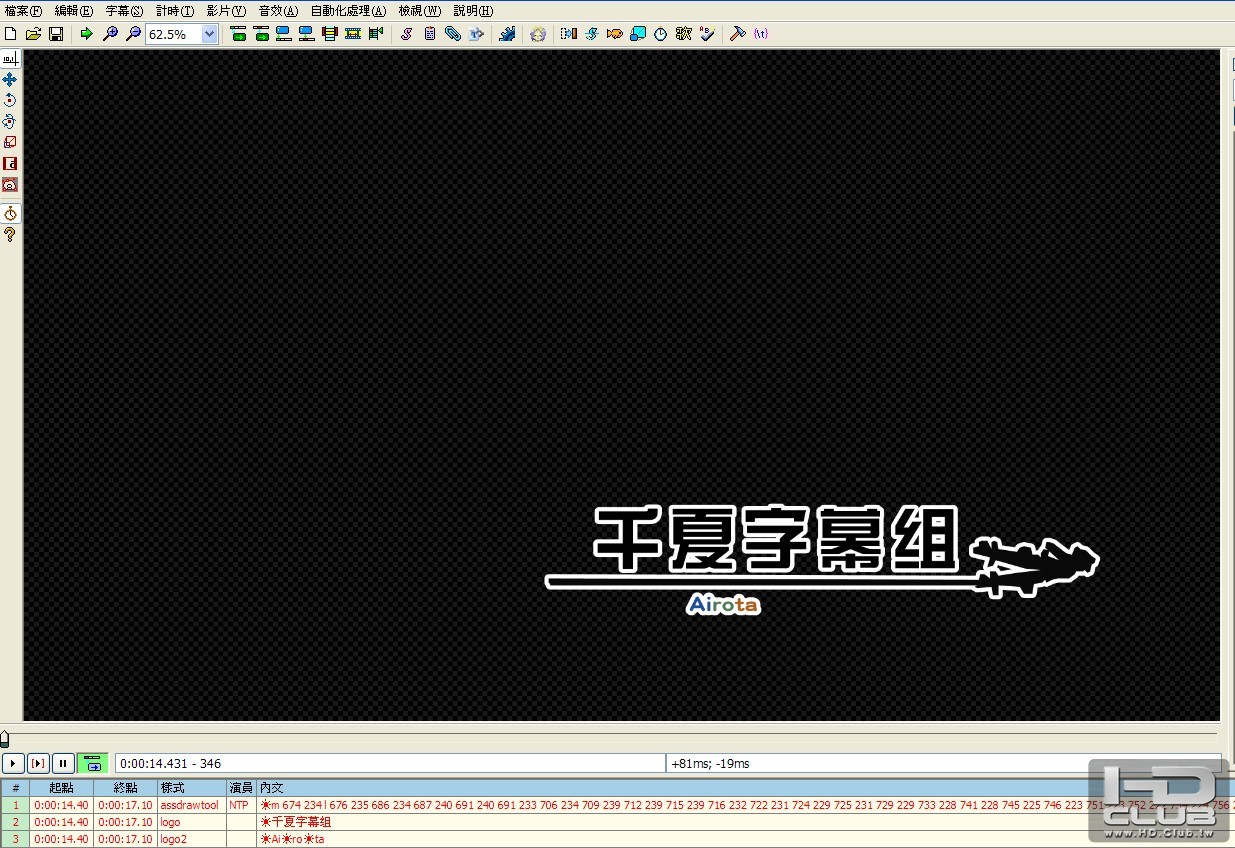Click the 樣式 column header
1235x848 pixels.
pos(191,788)
